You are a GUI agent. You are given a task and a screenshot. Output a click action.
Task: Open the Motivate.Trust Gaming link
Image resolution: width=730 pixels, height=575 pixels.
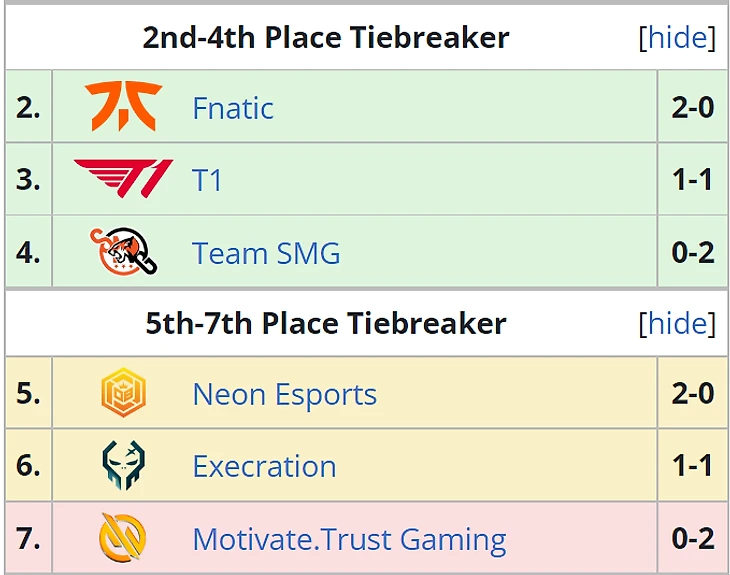(x=349, y=540)
